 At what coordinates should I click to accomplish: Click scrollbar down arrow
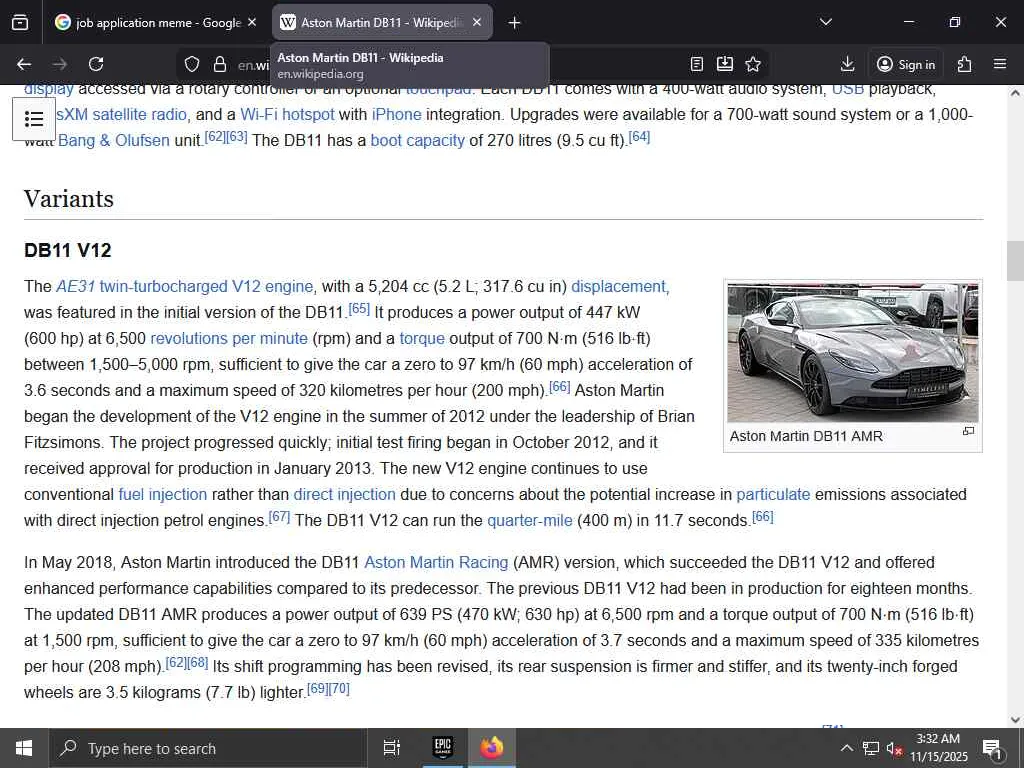point(1015,720)
